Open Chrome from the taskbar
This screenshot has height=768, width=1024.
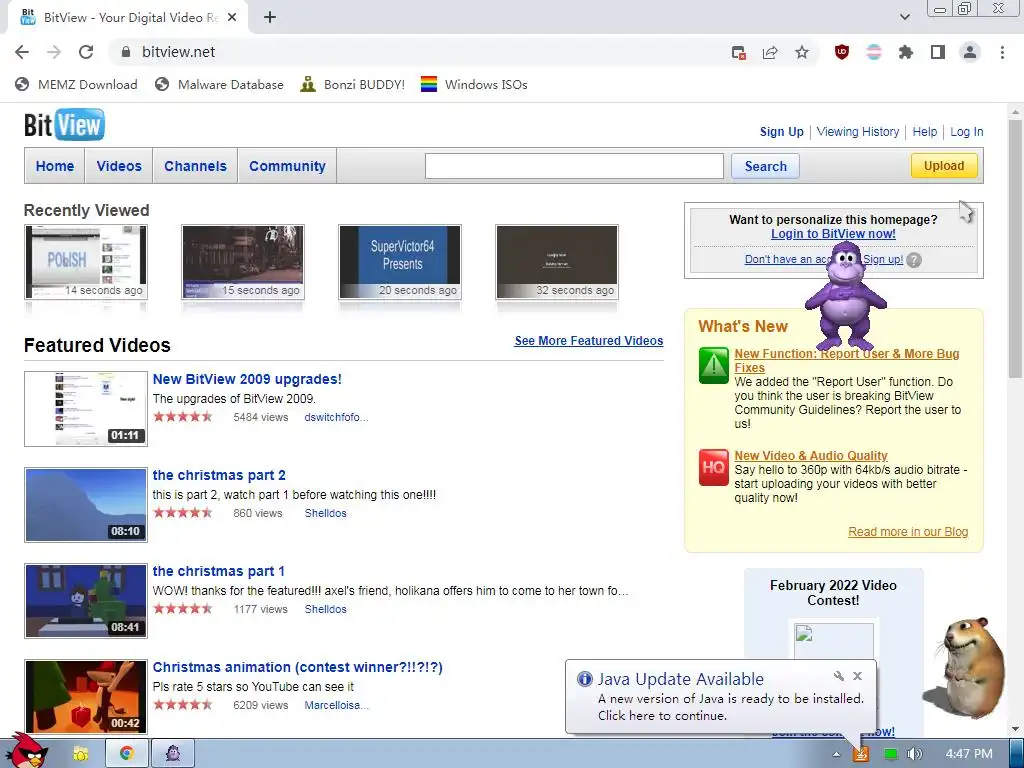pyautogui.click(x=127, y=754)
